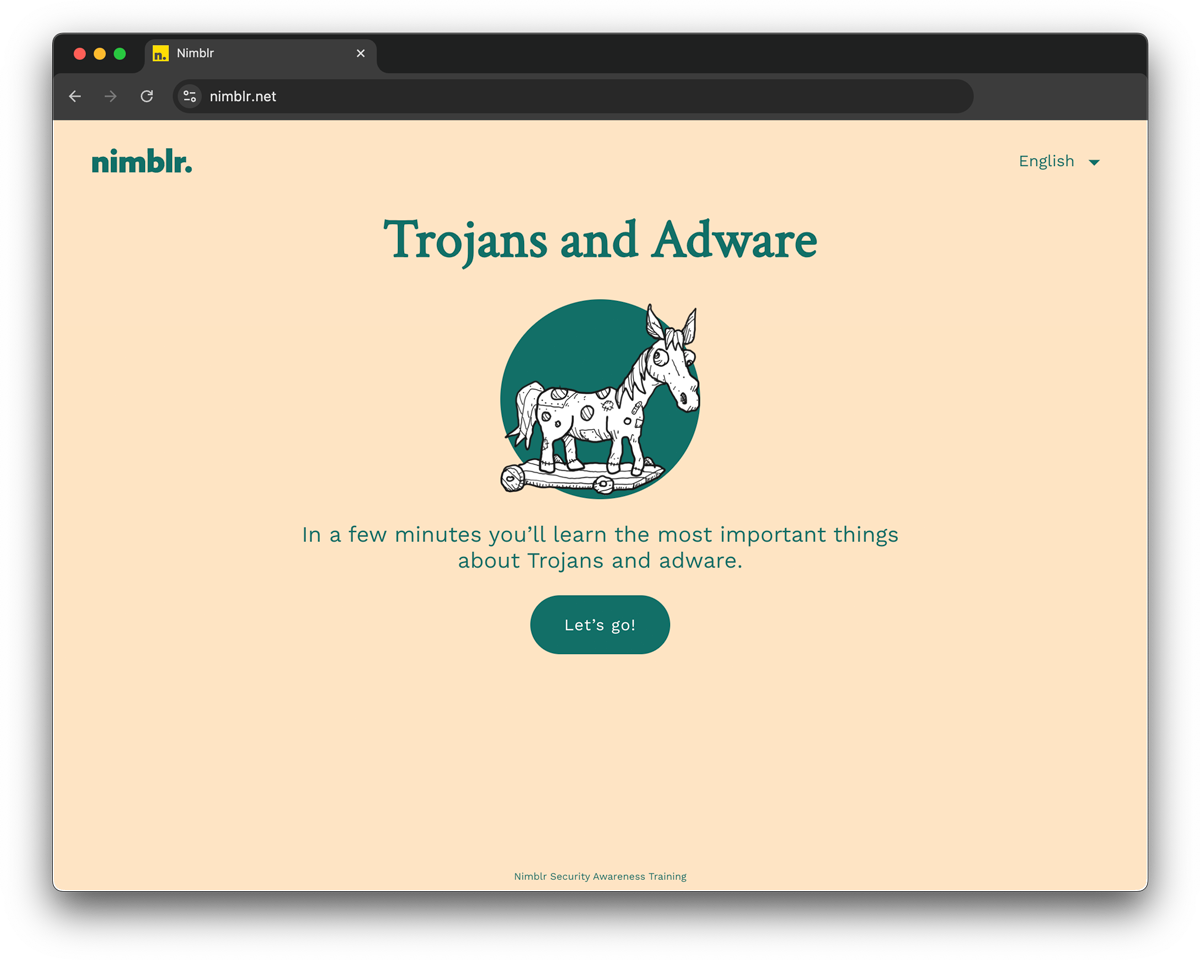Click the back navigation arrow
The image size is (1200, 960).
click(x=75, y=96)
